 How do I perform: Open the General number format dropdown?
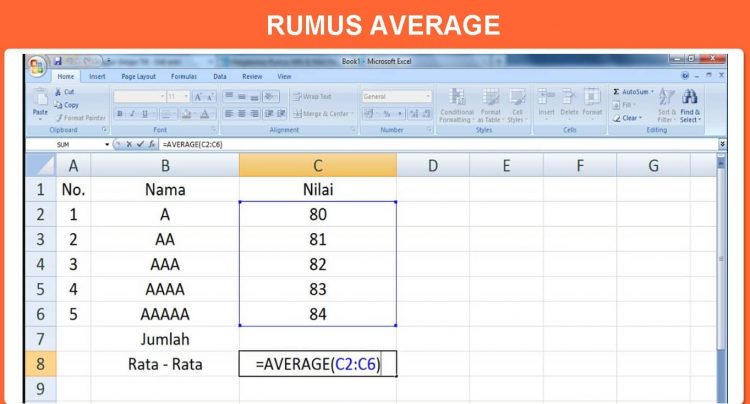point(428,97)
